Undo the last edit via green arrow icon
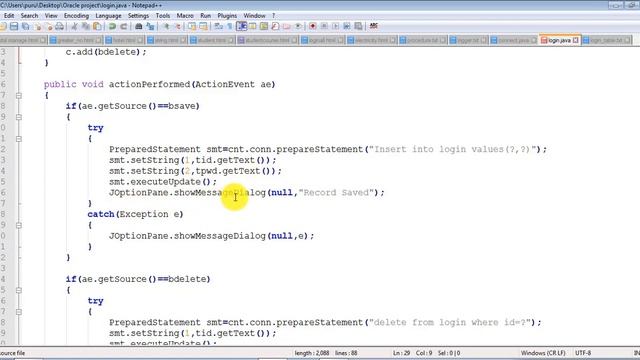This screenshot has height=360, width=640. pos(112,27)
